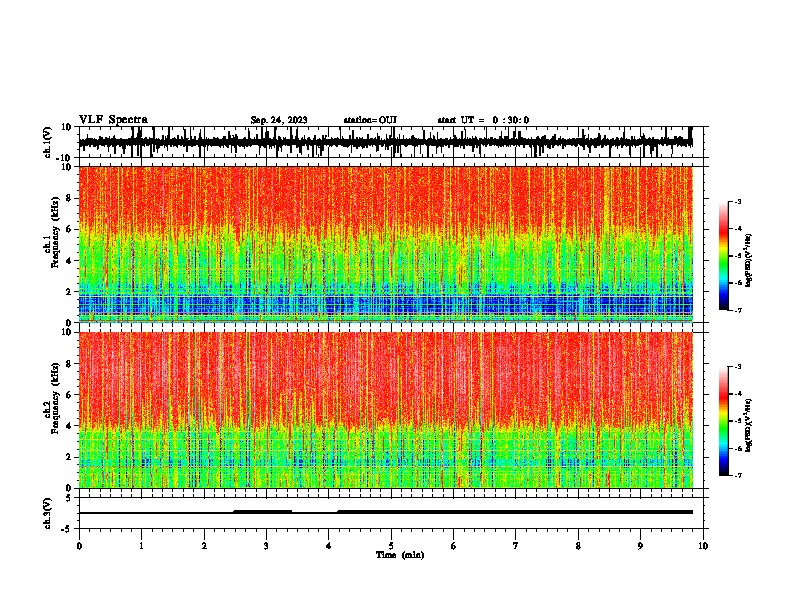Viewport: 792px width, 612px height.
Task: Click time axis tick label "6"
Action: (454, 546)
